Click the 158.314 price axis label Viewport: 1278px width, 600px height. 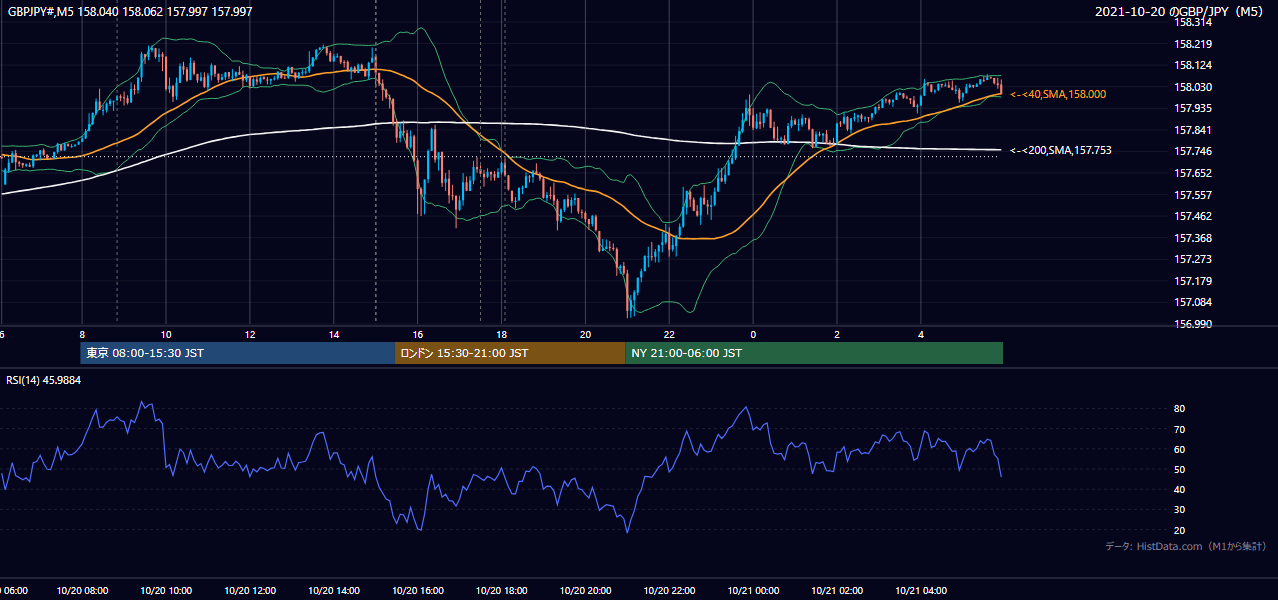[x=1193, y=22]
